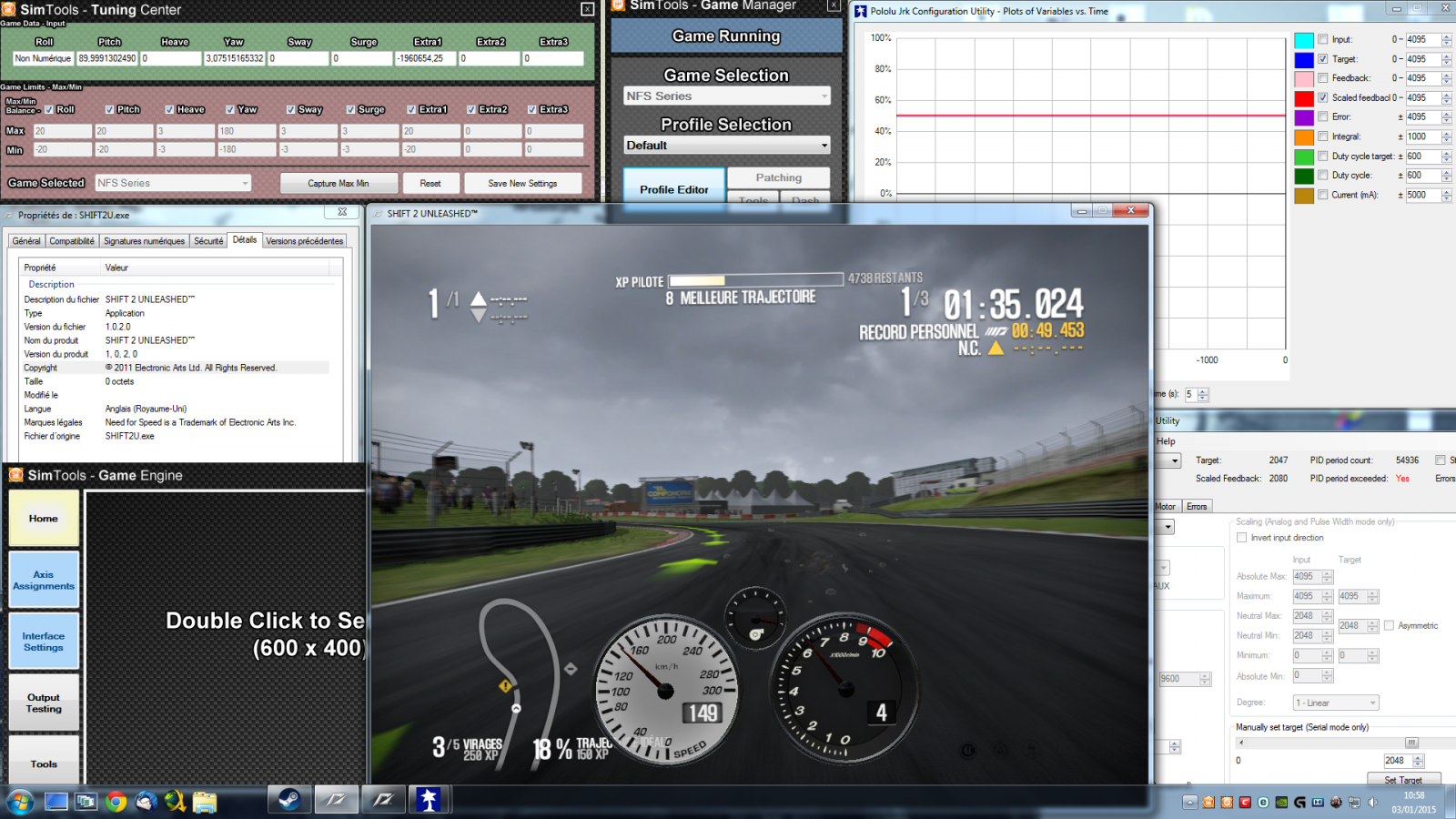Switch to second Need for Speed taskbar button

pos(383,801)
